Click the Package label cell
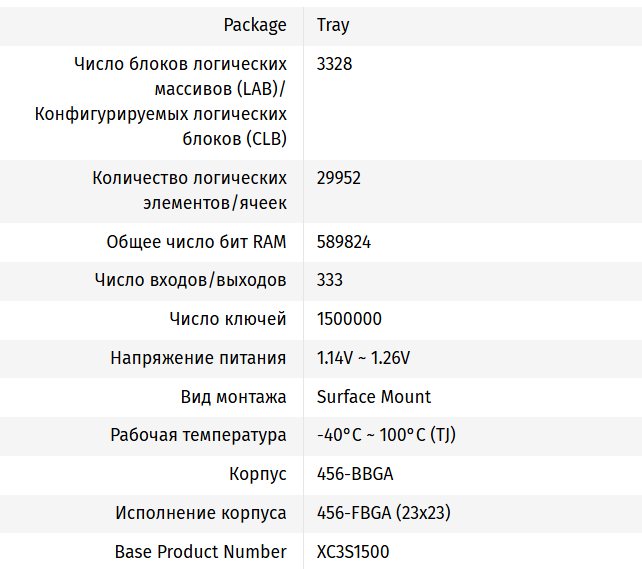The image size is (642, 569). pos(254,25)
